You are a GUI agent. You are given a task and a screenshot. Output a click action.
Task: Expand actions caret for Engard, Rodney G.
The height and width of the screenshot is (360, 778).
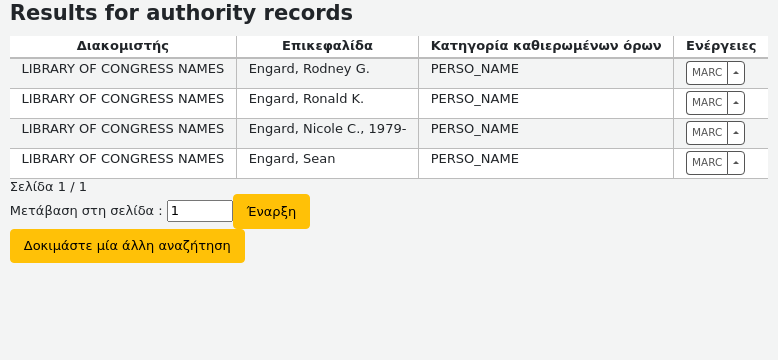click(x=736, y=73)
